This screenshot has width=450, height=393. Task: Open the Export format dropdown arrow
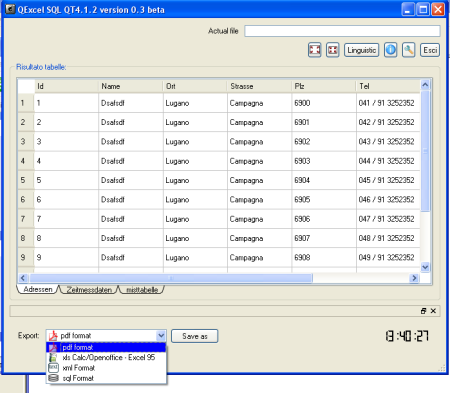161,336
